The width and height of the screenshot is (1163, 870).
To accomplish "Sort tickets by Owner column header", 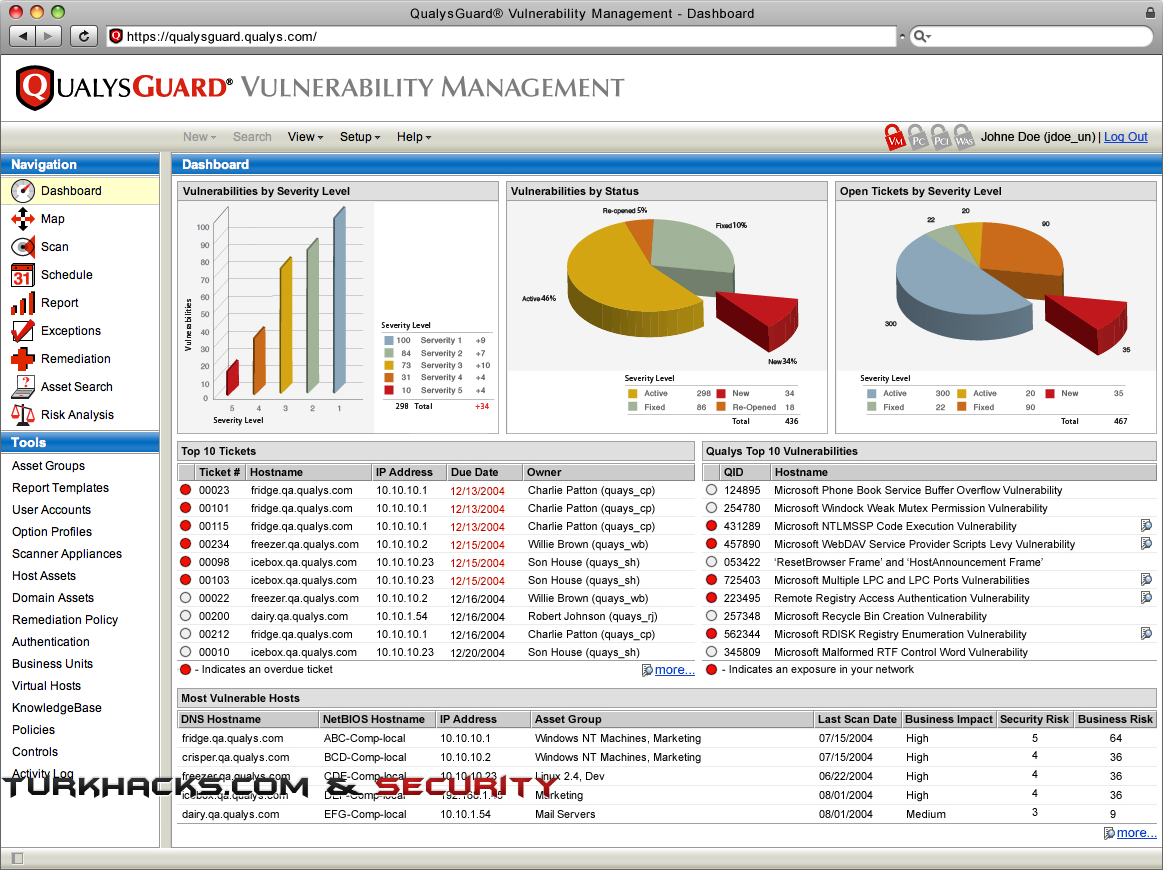I will coord(608,472).
